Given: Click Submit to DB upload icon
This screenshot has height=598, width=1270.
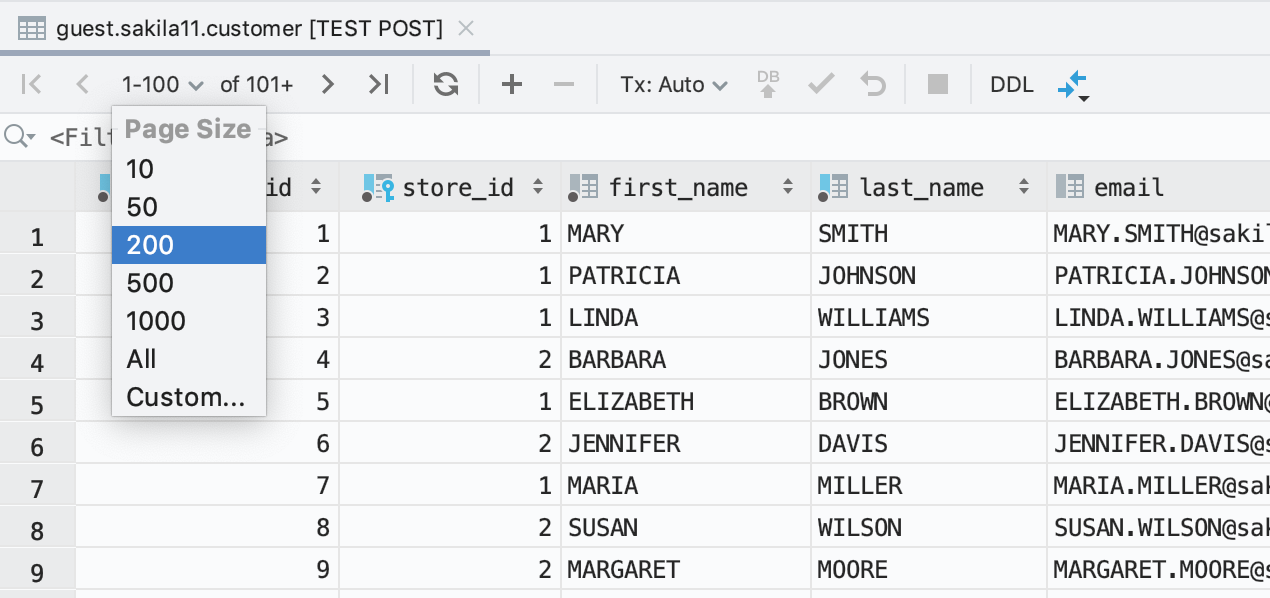Looking at the screenshot, I should 768,84.
